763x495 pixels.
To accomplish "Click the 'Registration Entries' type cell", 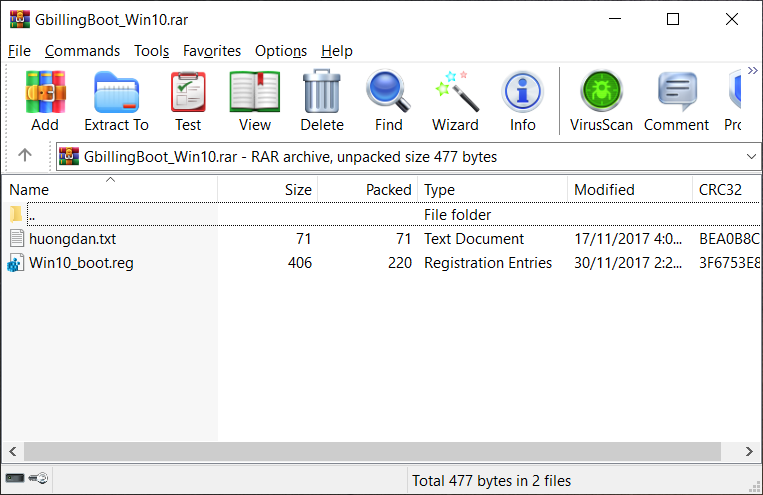I will [488, 263].
